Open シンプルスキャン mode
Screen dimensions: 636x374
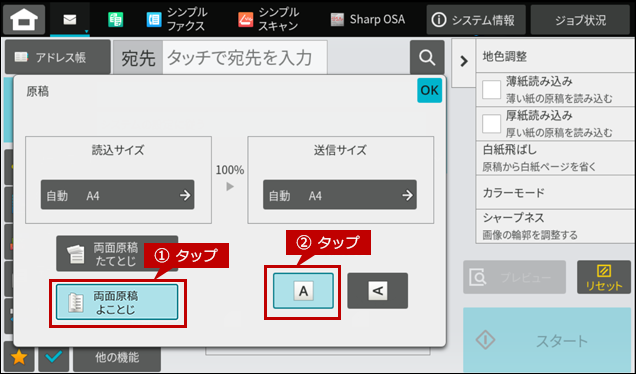point(269,19)
